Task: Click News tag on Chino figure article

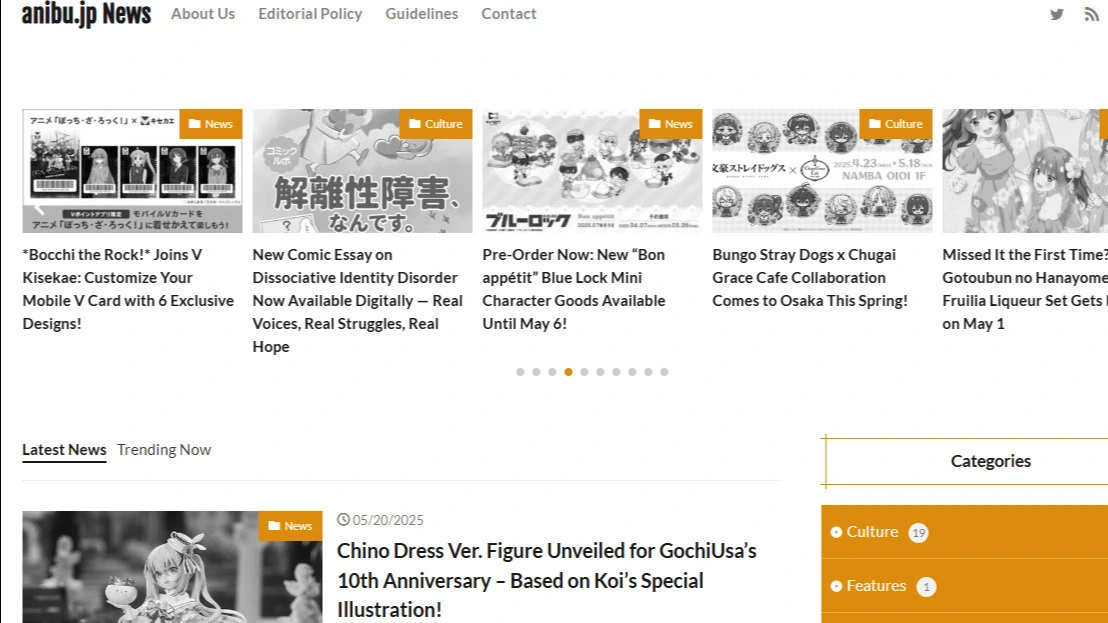Action: 290,526
